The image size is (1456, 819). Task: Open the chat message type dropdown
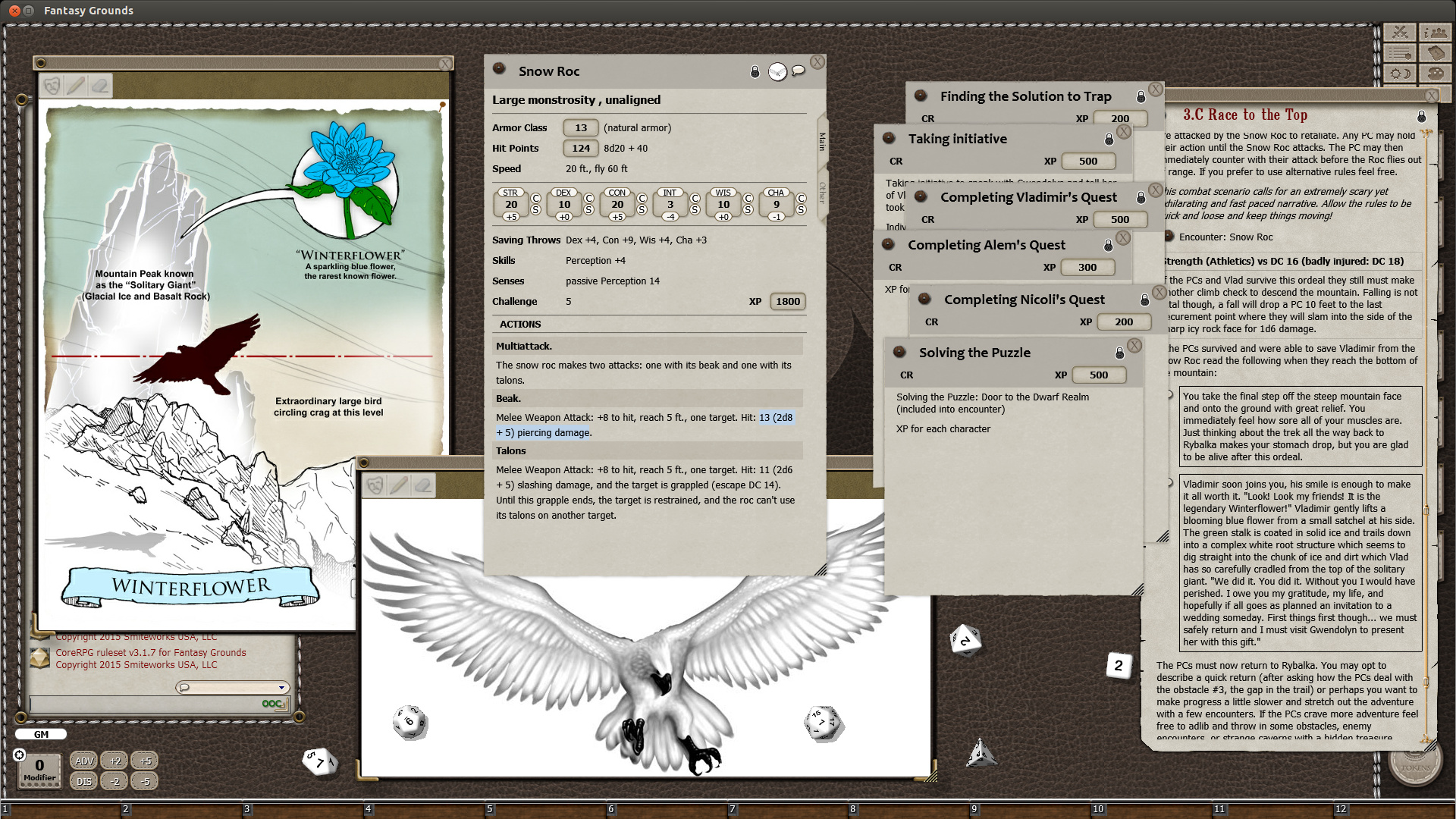click(x=281, y=687)
